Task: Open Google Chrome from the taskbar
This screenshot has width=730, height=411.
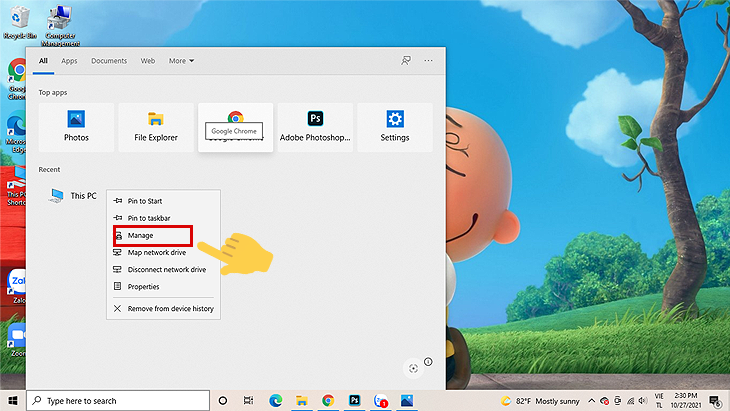Action: [x=328, y=401]
